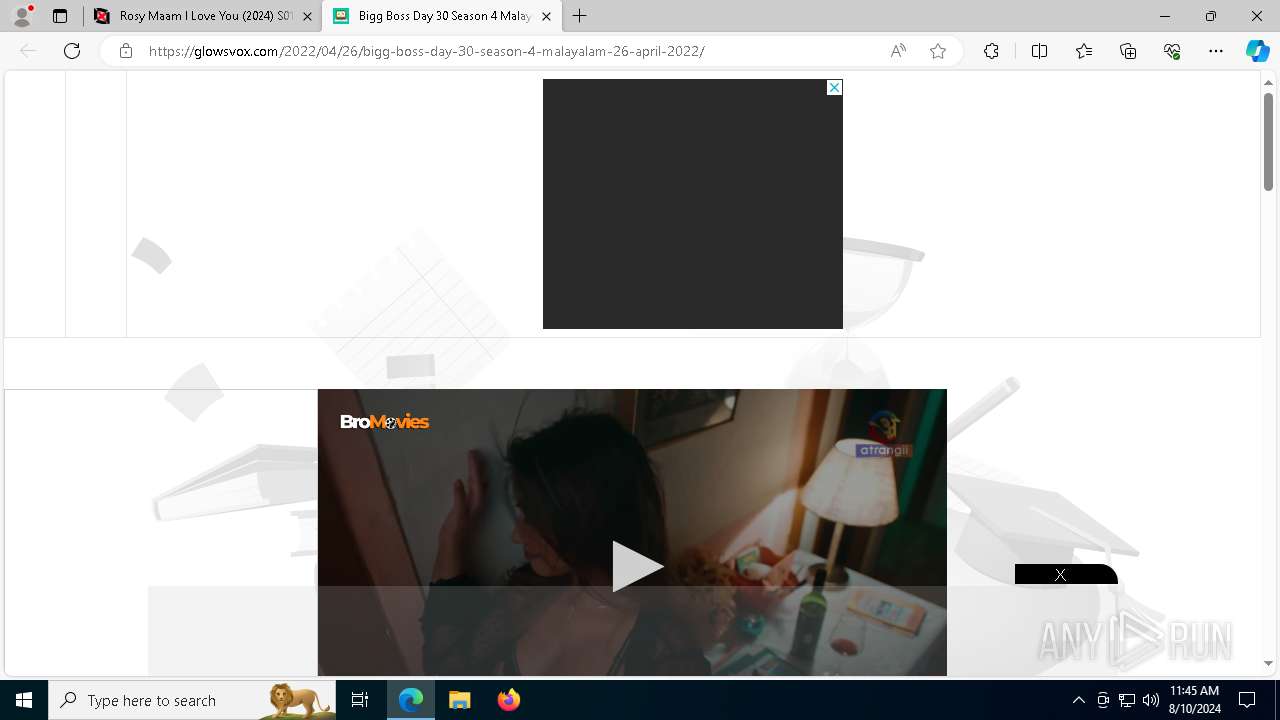Open a new browser tab

pos(579,16)
